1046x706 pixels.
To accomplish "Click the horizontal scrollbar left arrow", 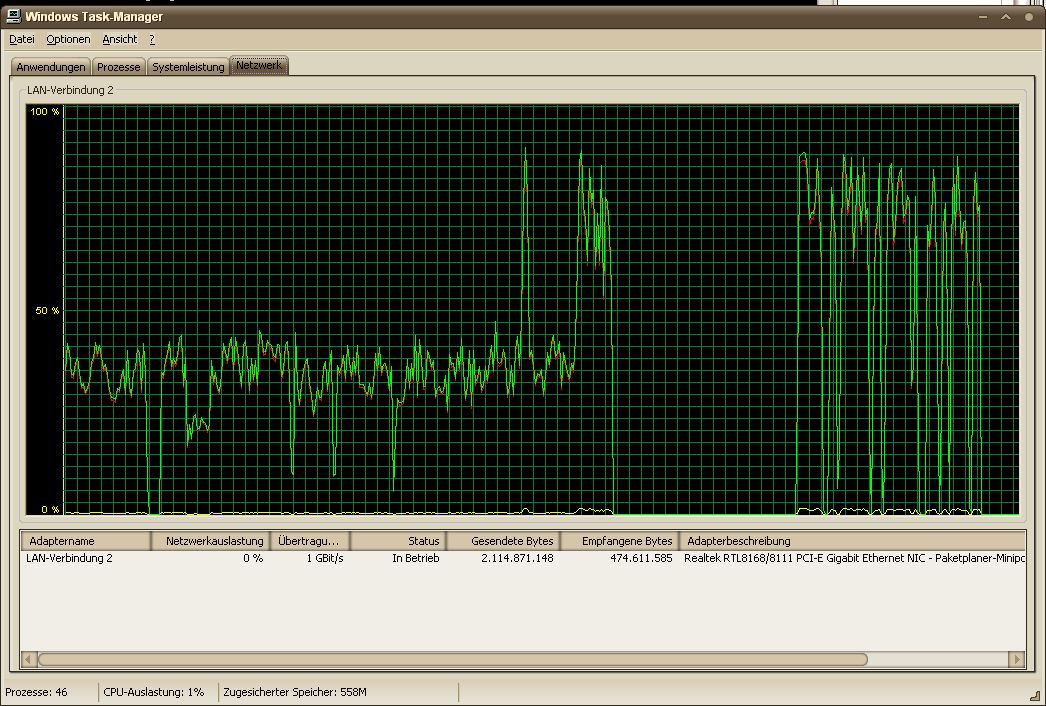I will (29, 660).
